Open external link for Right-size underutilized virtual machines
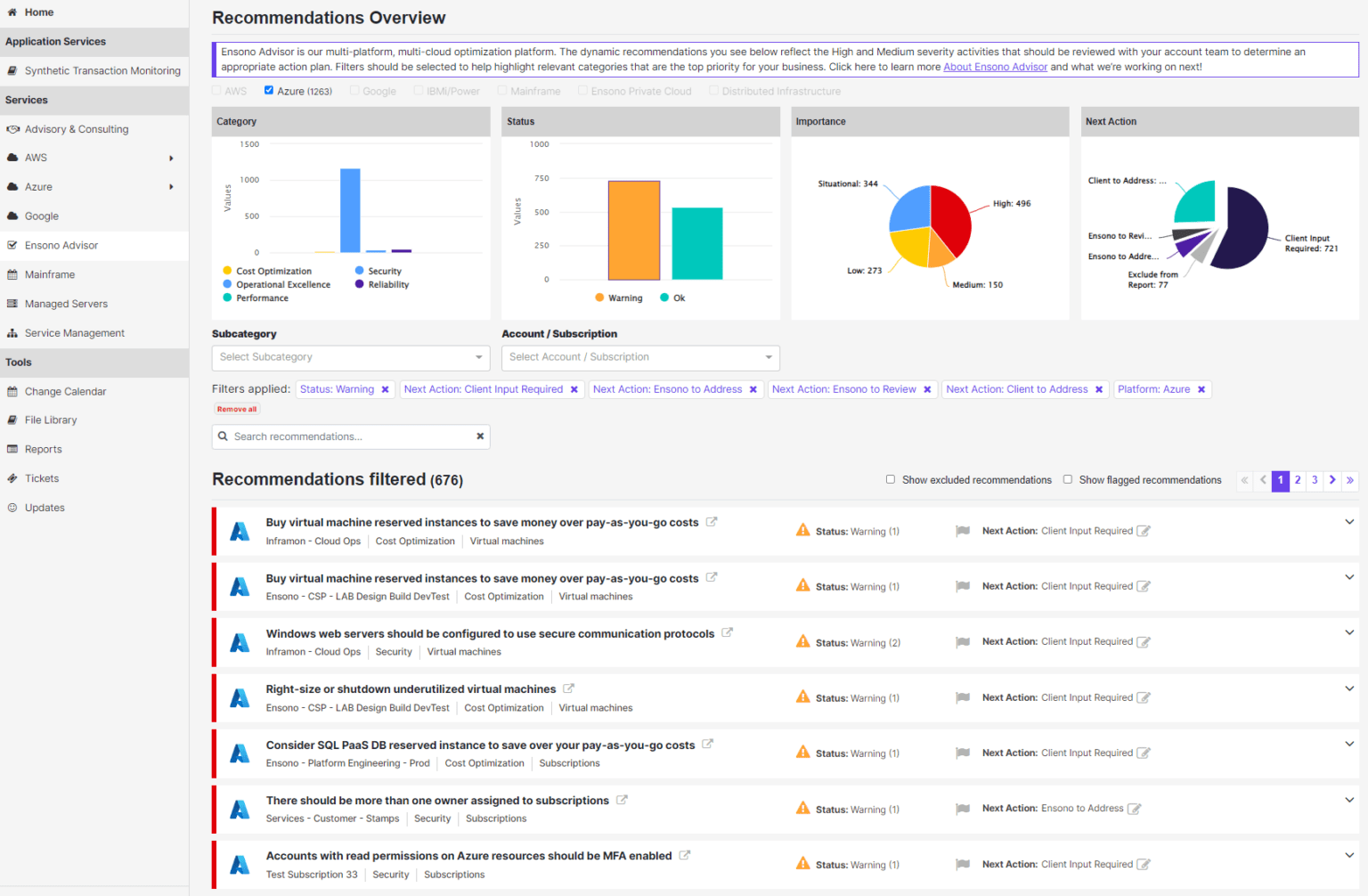Viewport: 1368px width, 896px height. click(570, 688)
